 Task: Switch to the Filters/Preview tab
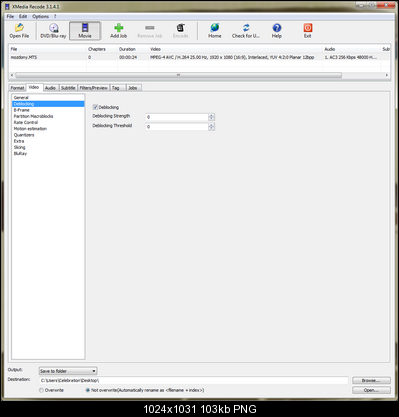pos(93,88)
